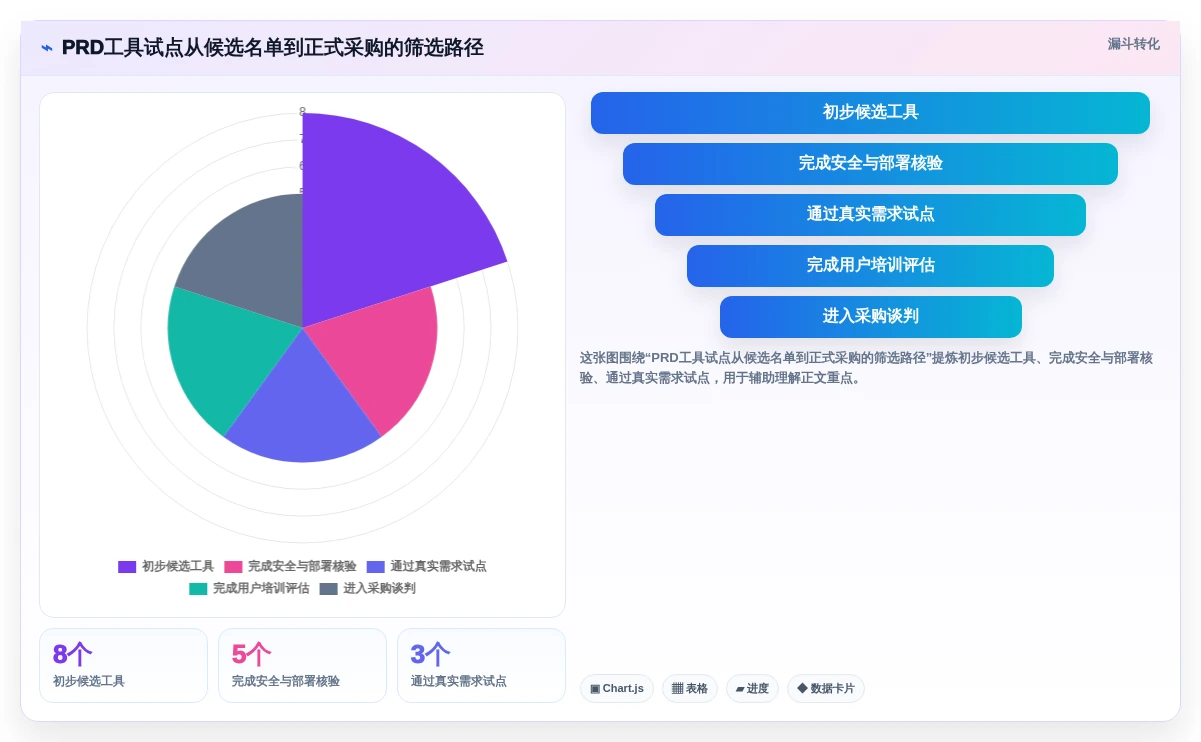Toggle the purple 初步候选工具 legend swatch

pyautogui.click(x=127, y=567)
